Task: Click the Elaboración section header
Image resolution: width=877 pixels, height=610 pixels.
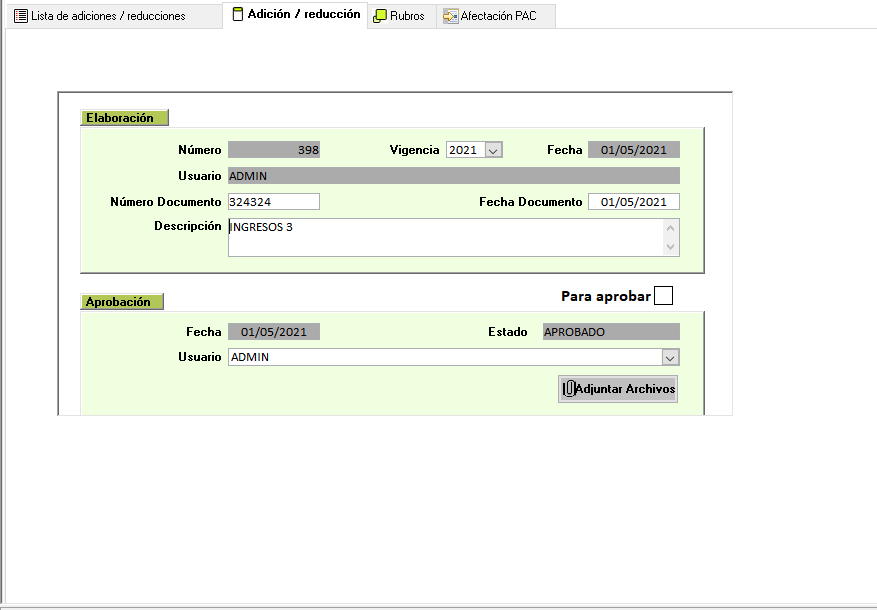Action: point(124,118)
